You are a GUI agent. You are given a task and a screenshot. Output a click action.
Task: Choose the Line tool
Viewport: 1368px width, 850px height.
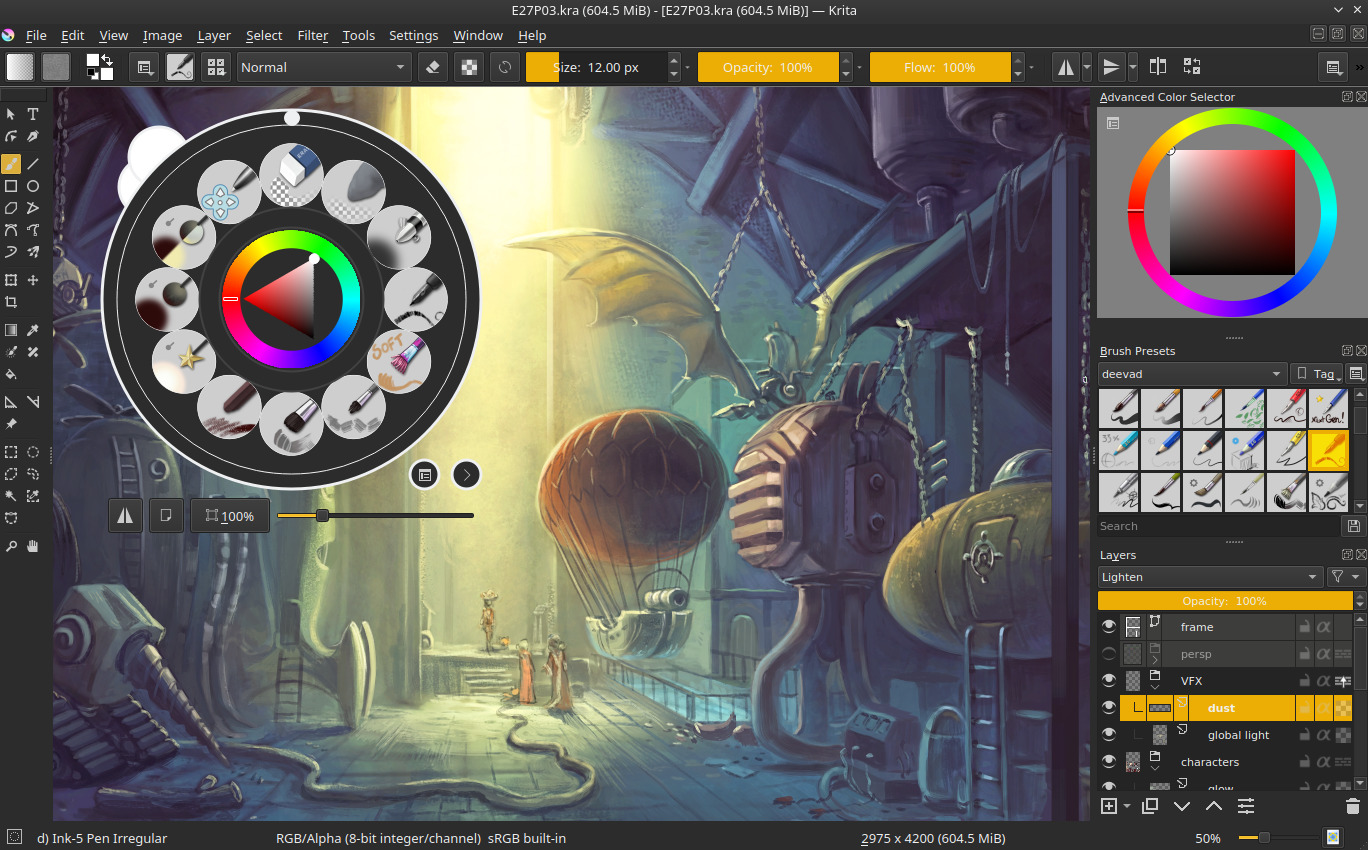[33, 163]
